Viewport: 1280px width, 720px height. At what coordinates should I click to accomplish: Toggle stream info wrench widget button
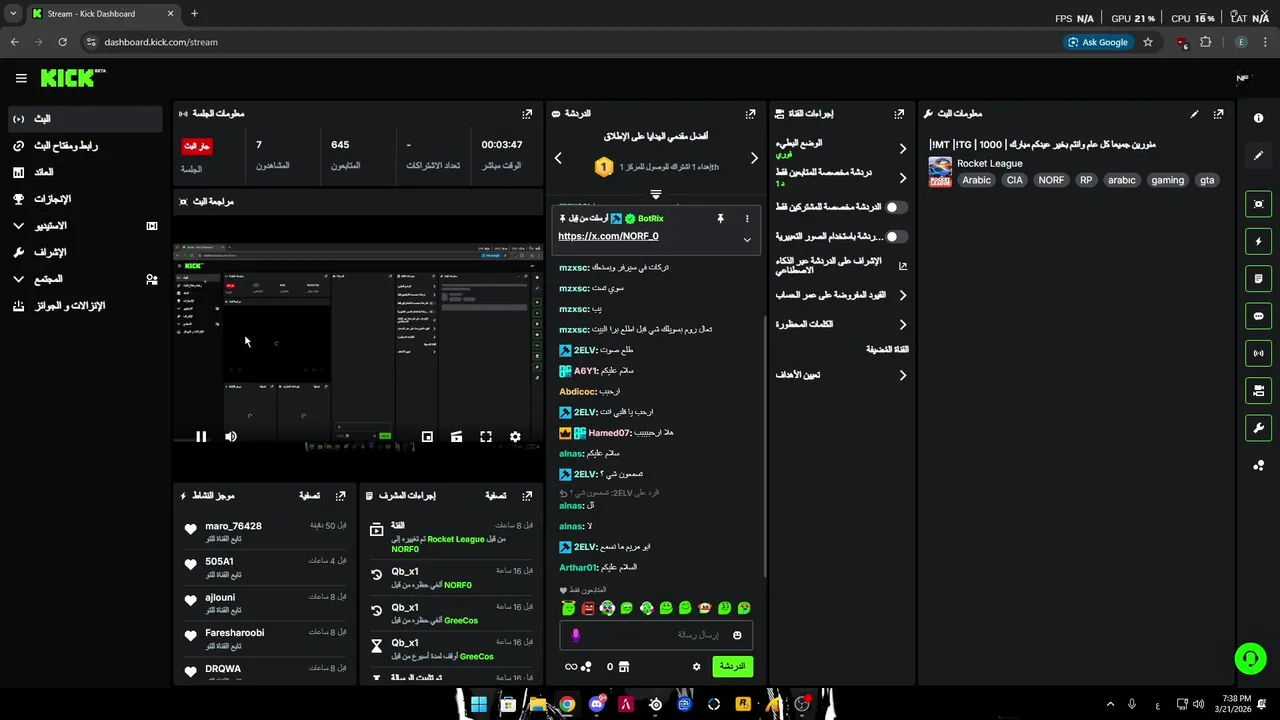click(1258, 428)
